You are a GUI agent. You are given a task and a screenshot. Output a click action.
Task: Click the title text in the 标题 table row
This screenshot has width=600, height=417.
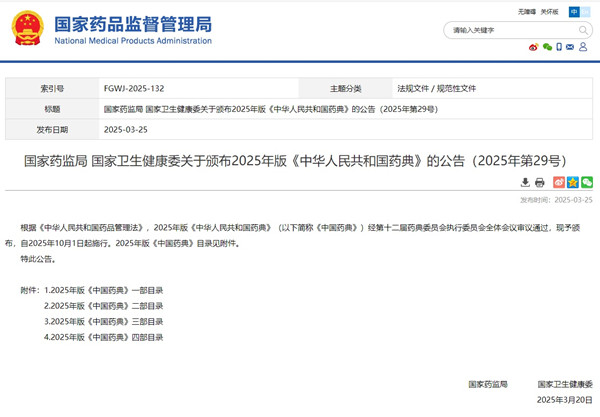point(271,109)
